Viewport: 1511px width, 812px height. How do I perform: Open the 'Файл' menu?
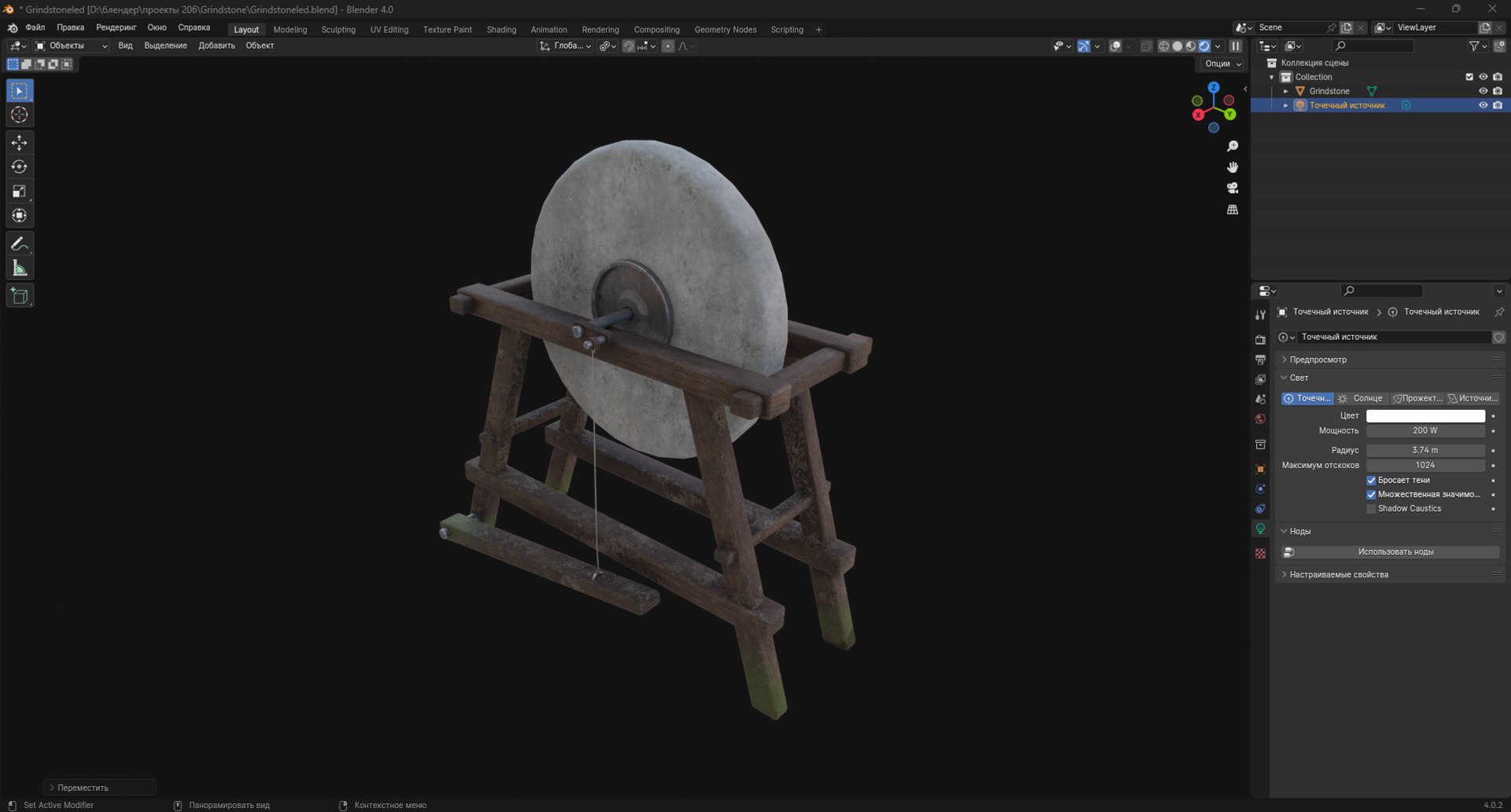pos(35,28)
